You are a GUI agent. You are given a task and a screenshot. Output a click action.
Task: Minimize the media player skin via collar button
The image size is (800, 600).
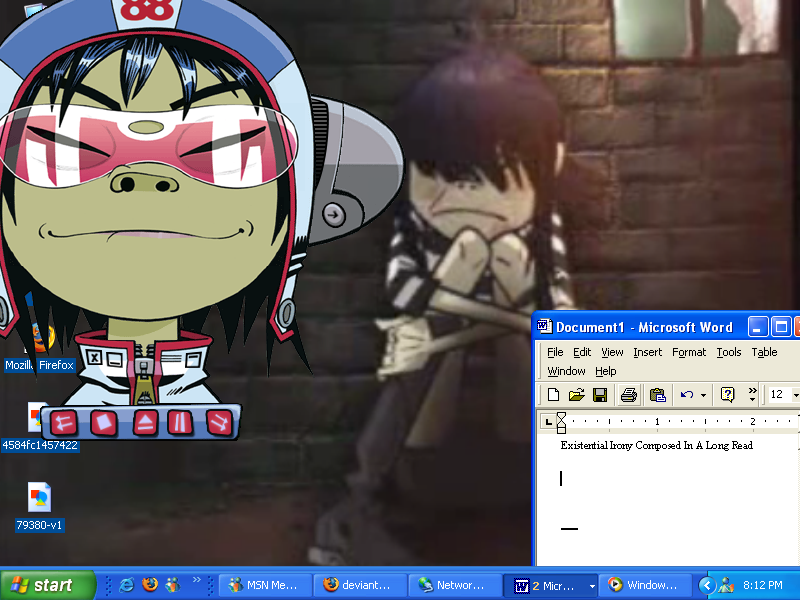115,360
